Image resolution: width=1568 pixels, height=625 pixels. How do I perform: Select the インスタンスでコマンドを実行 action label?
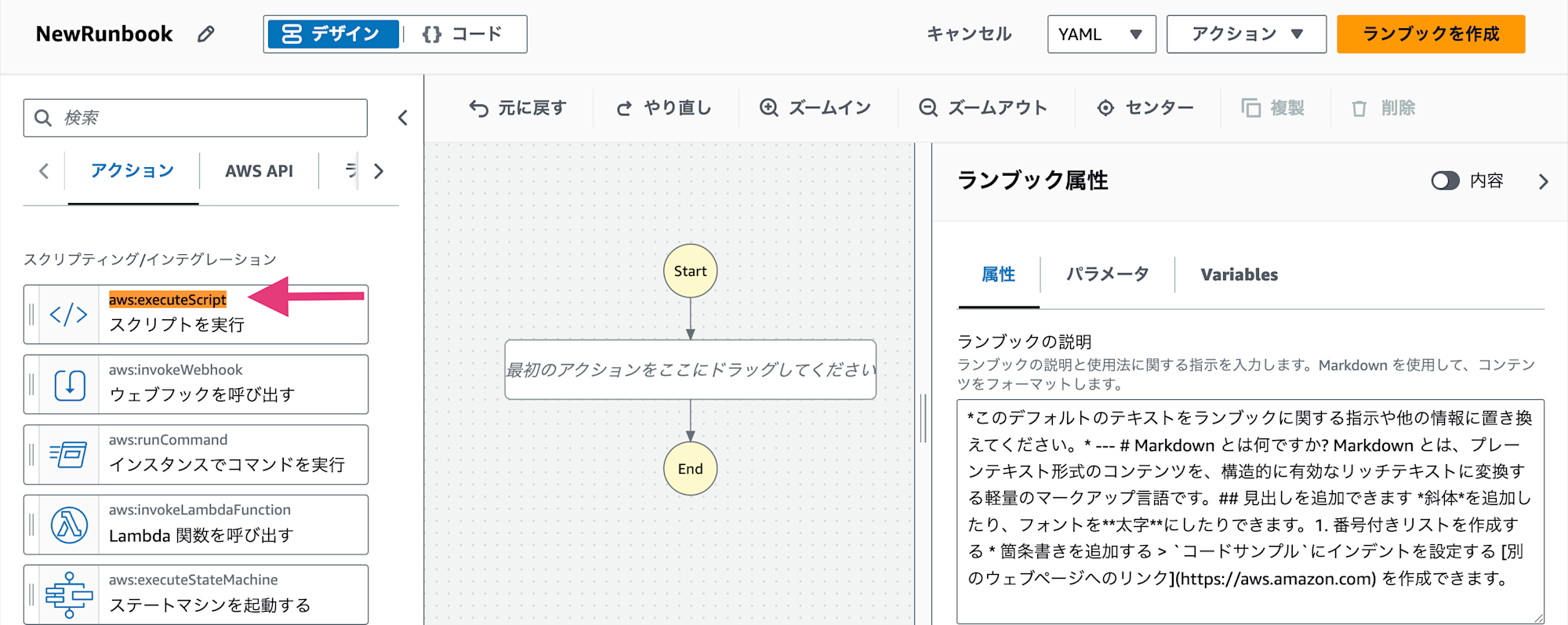(x=227, y=464)
